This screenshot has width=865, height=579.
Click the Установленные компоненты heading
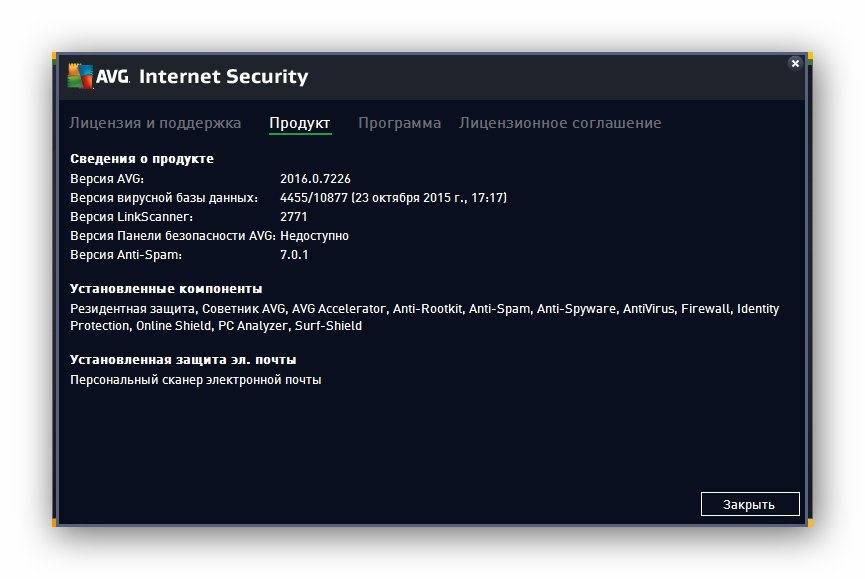coord(166,288)
